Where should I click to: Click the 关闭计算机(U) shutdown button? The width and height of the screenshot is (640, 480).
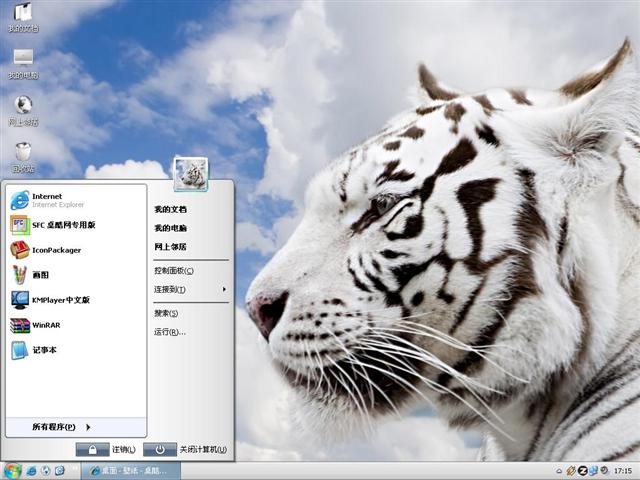coord(187,450)
